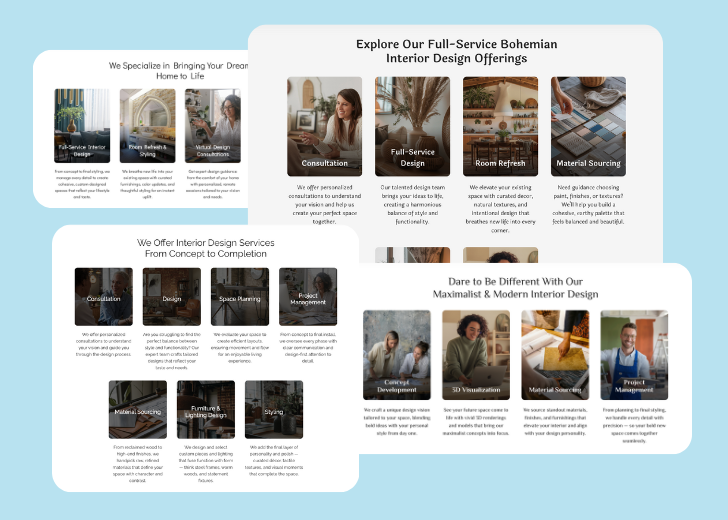The height and width of the screenshot is (520, 728).
Task: Select the Room Refresh & Styling card
Action: [x=148, y=126]
